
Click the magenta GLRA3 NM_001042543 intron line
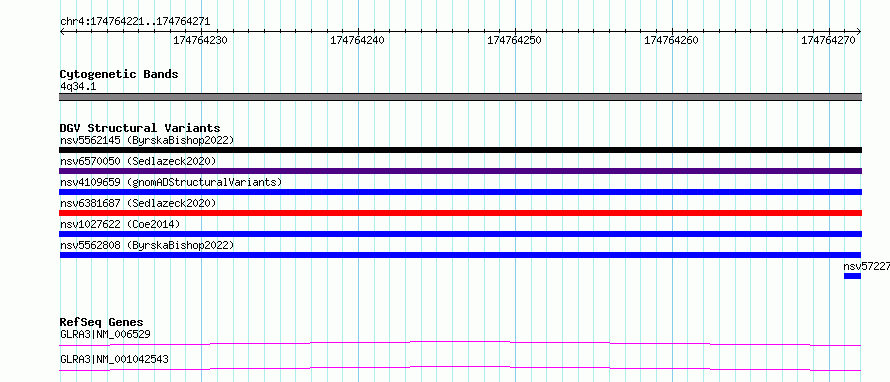tap(460, 369)
